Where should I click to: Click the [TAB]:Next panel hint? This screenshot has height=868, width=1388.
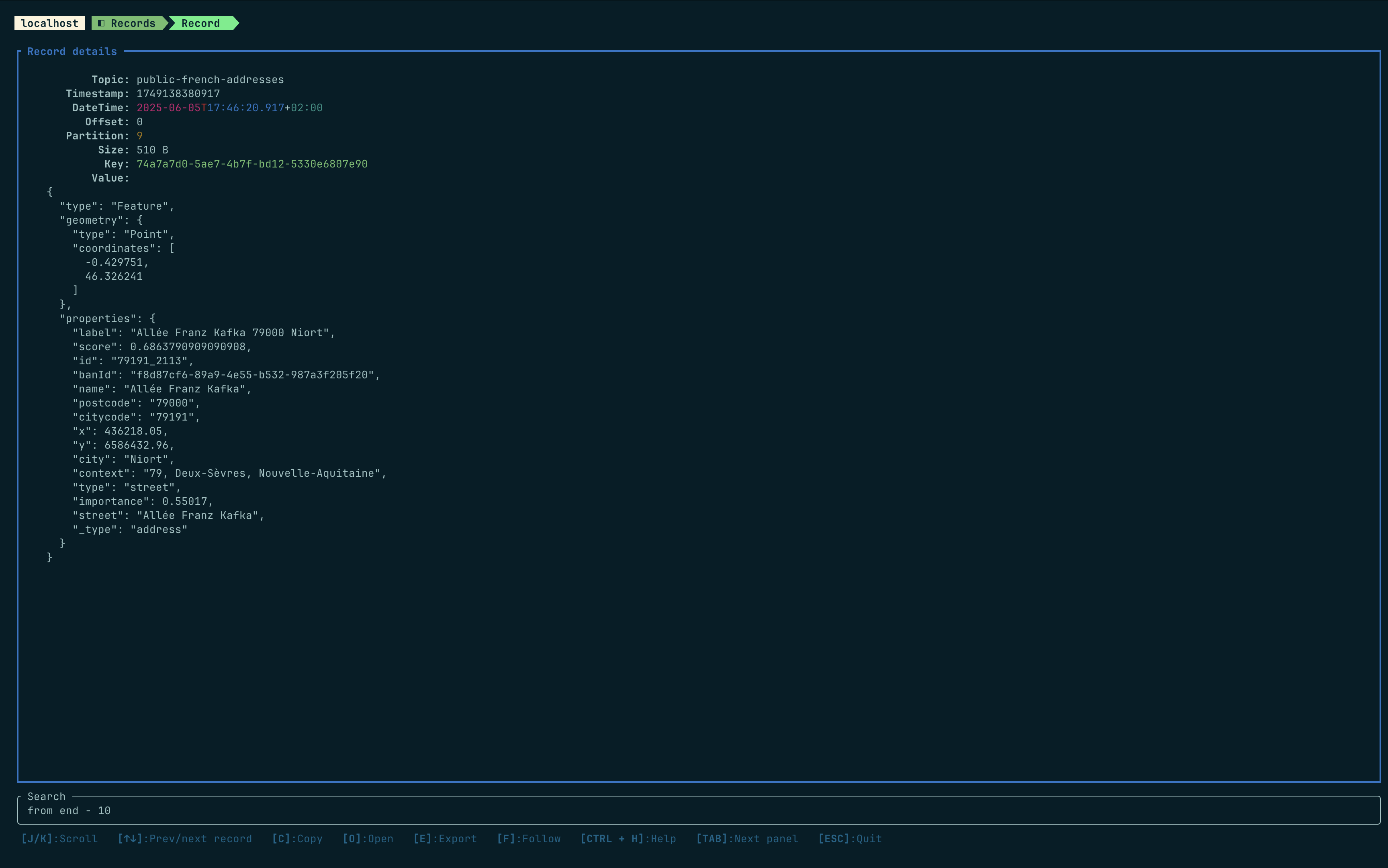(747, 839)
